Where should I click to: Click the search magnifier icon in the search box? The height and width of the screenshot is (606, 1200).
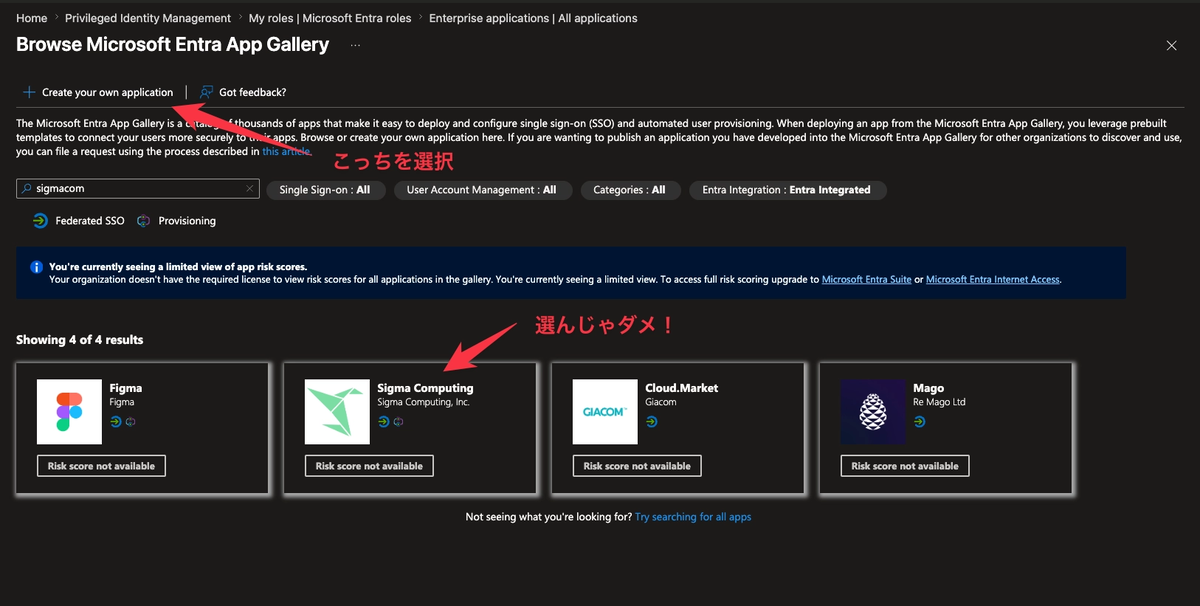(x=27, y=189)
